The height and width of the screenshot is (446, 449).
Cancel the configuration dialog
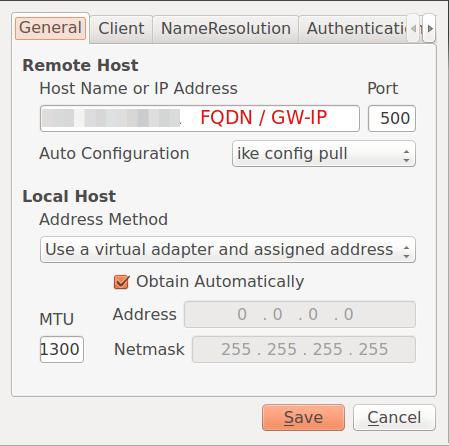tap(394, 417)
